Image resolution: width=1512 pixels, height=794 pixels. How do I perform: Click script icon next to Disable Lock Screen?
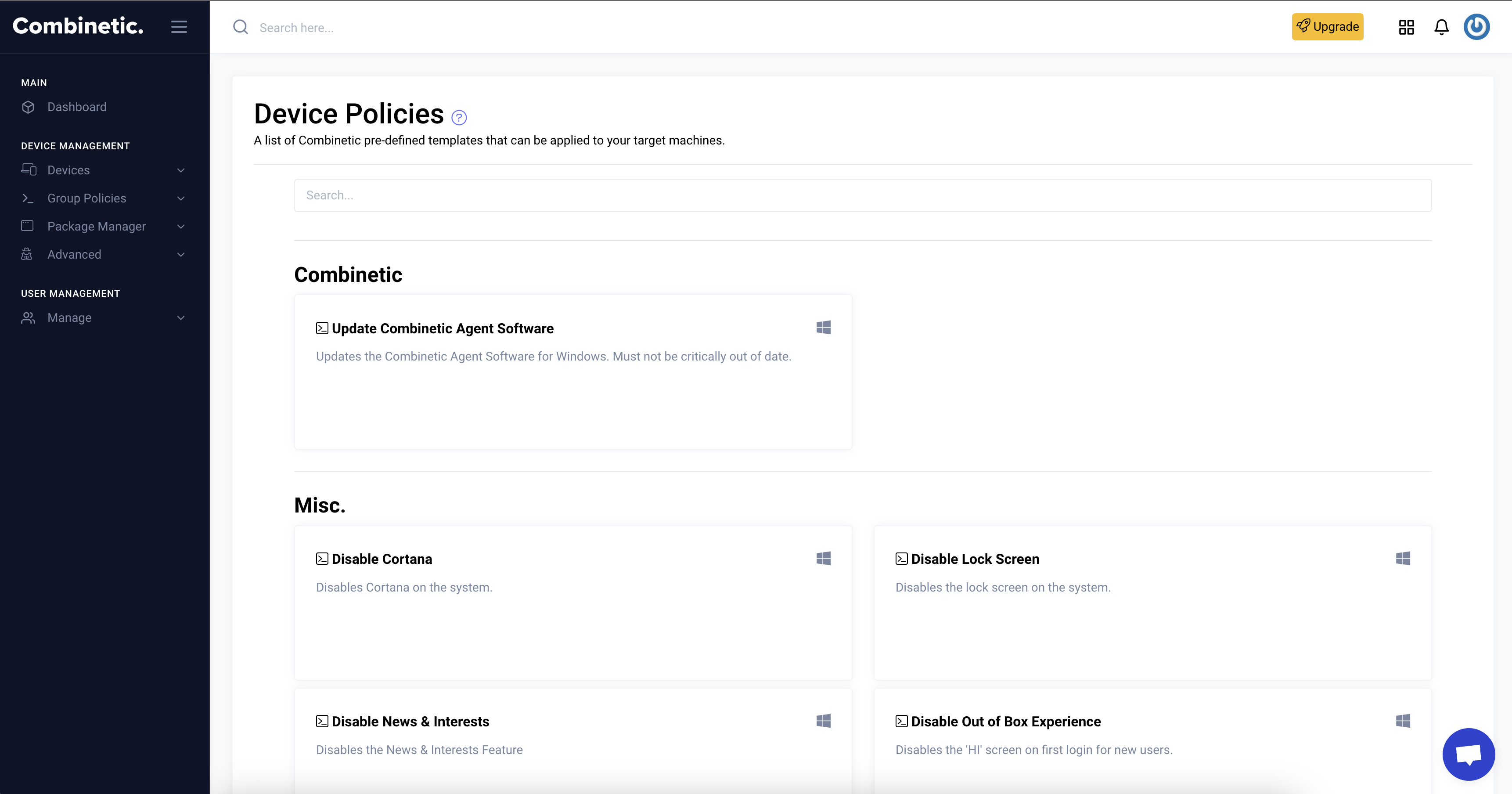click(902, 559)
